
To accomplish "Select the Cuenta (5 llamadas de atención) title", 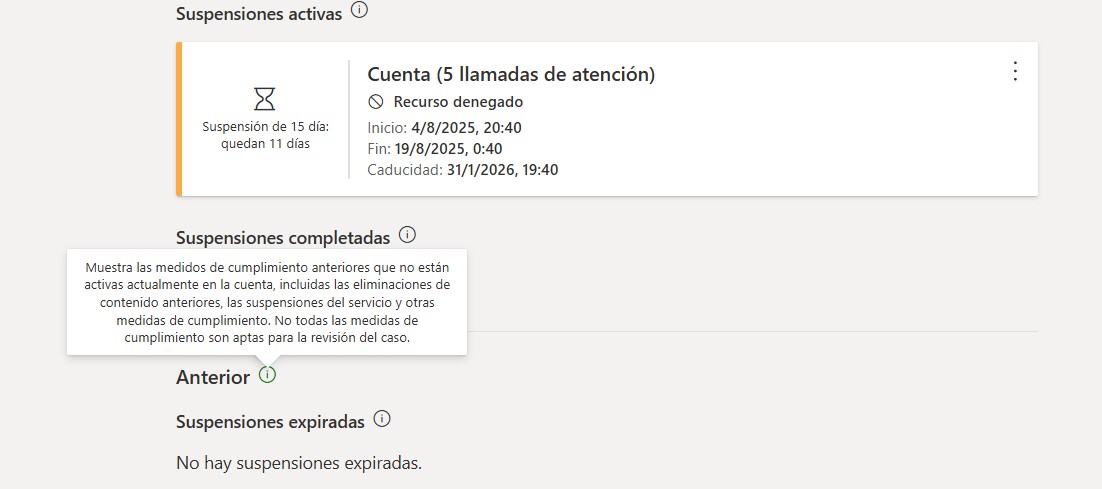I will (x=511, y=74).
